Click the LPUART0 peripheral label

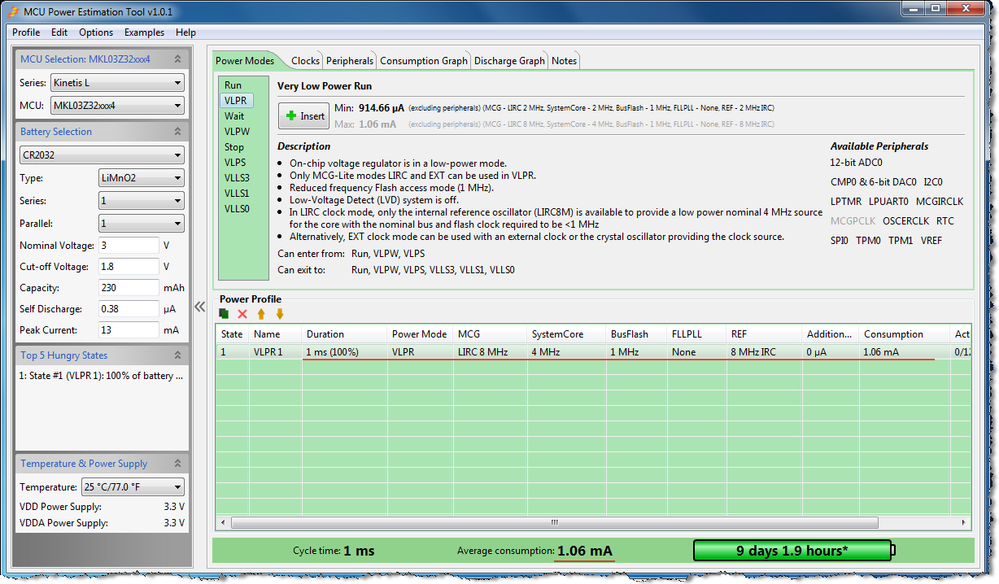pos(889,201)
